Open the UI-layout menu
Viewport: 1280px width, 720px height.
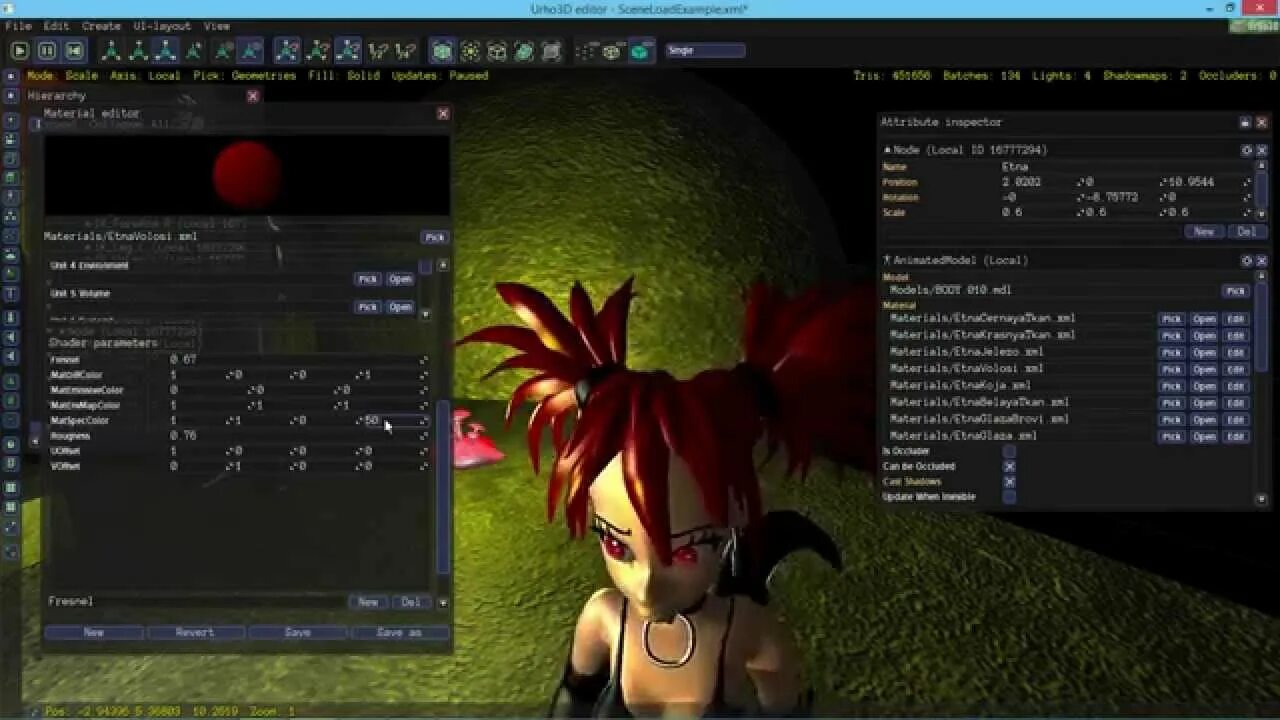[161, 26]
